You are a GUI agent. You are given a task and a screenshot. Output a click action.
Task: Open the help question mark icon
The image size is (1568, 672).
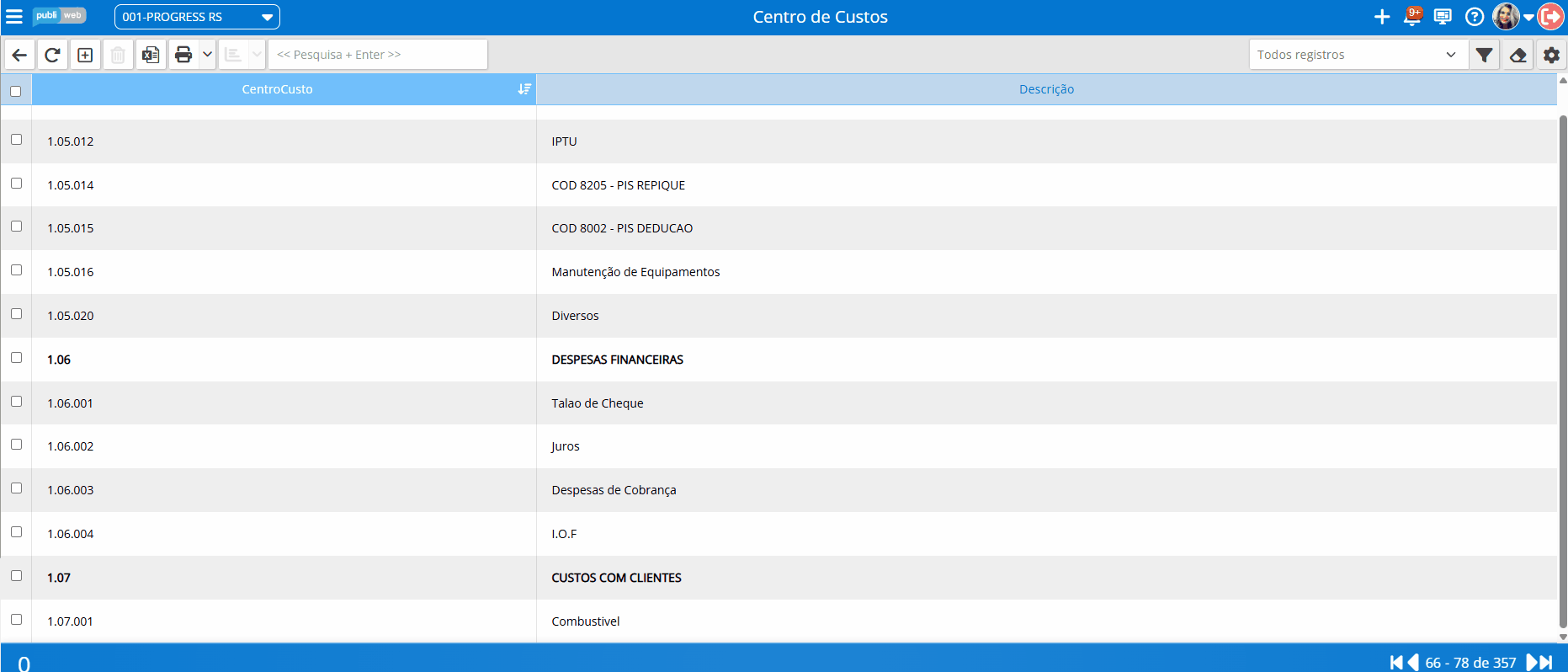(1474, 17)
